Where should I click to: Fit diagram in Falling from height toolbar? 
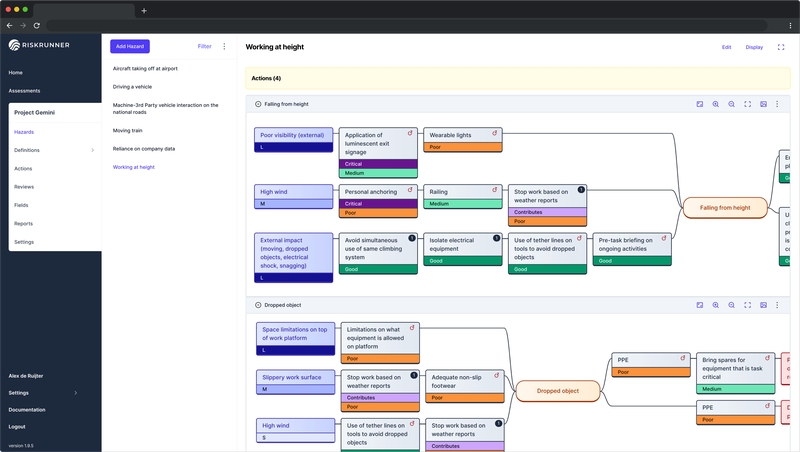[699, 104]
